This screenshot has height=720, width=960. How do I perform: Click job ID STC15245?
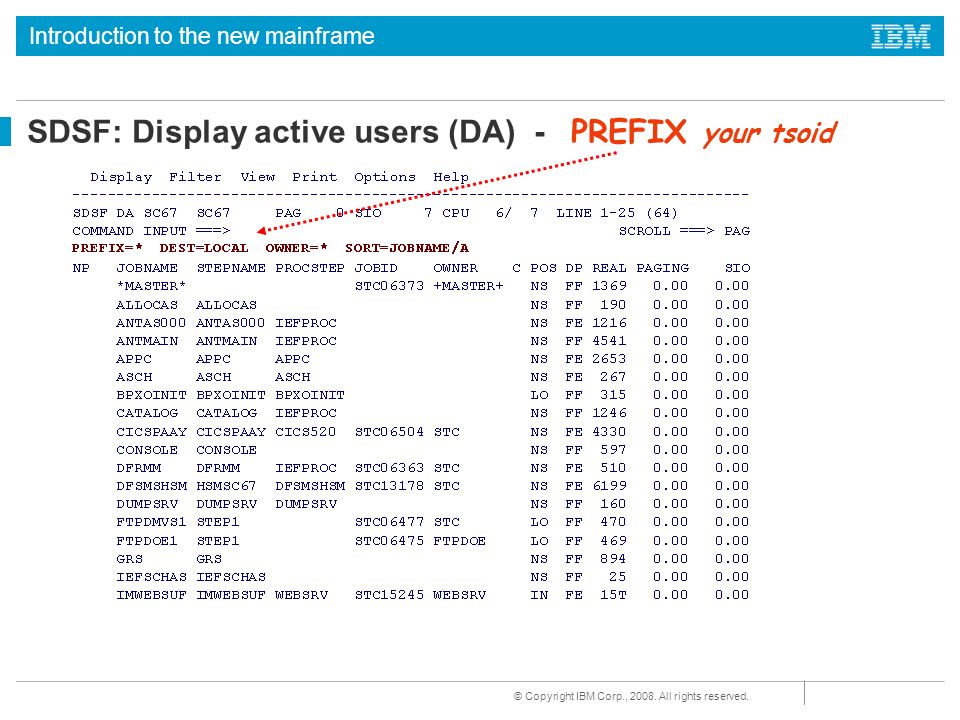389,595
